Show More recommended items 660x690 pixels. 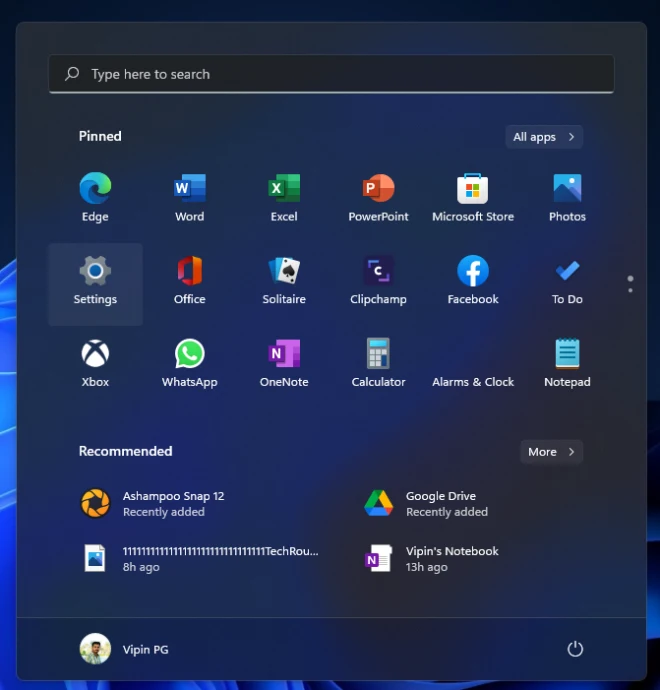tap(551, 452)
